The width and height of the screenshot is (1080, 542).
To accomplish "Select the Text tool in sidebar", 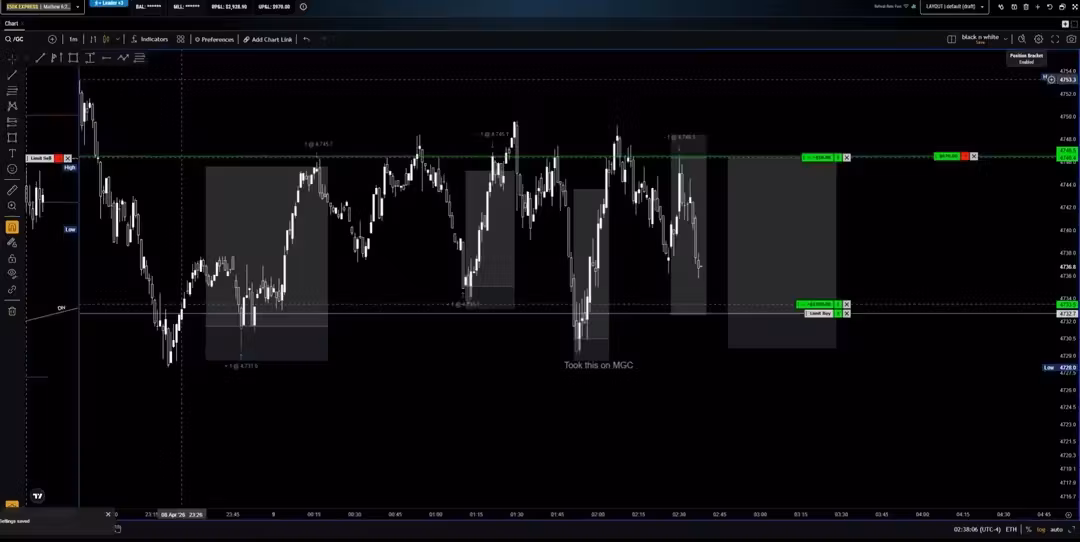I will pyautogui.click(x=12, y=153).
